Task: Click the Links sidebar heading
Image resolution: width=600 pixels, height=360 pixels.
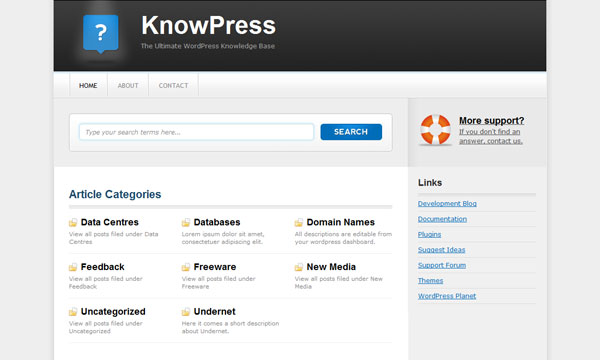Action: click(x=430, y=182)
